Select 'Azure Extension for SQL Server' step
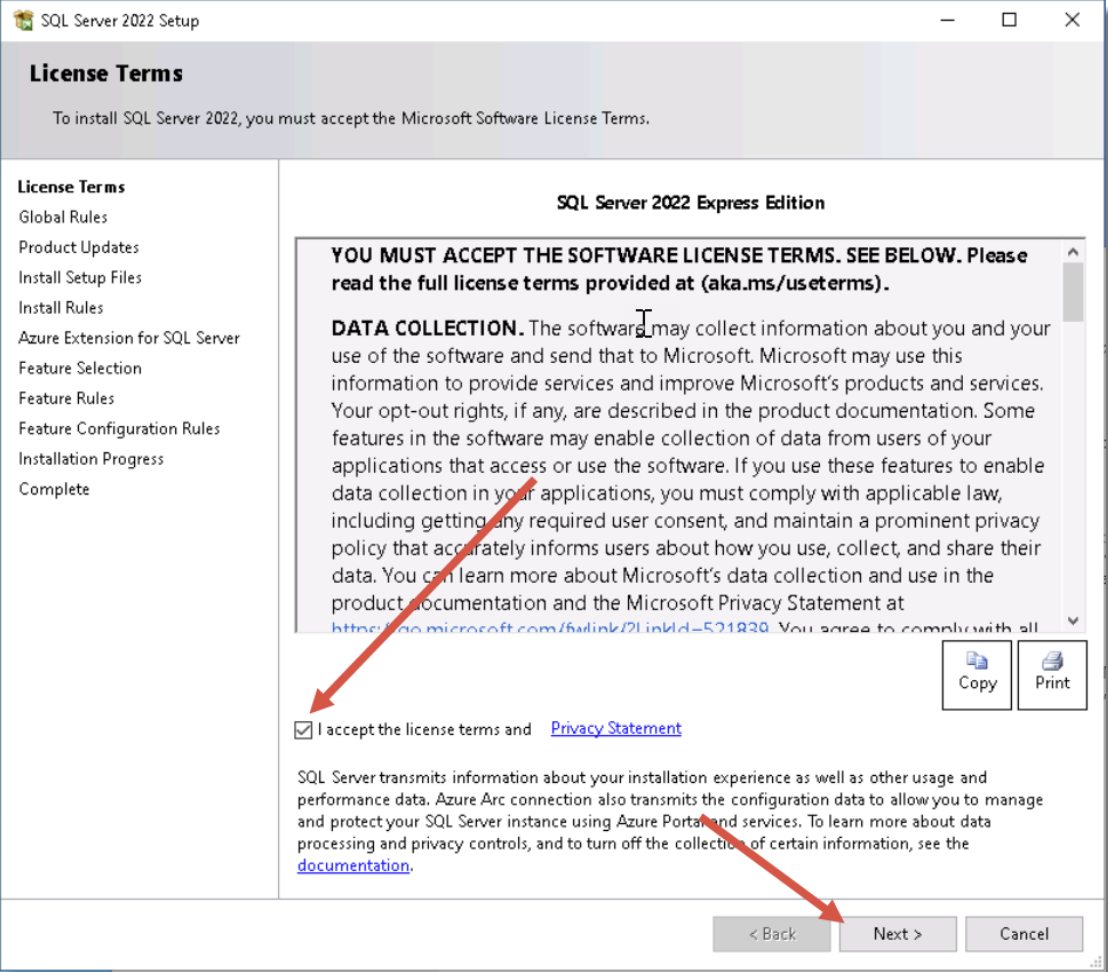This screenshot has height=972, width=1108. 129,338
